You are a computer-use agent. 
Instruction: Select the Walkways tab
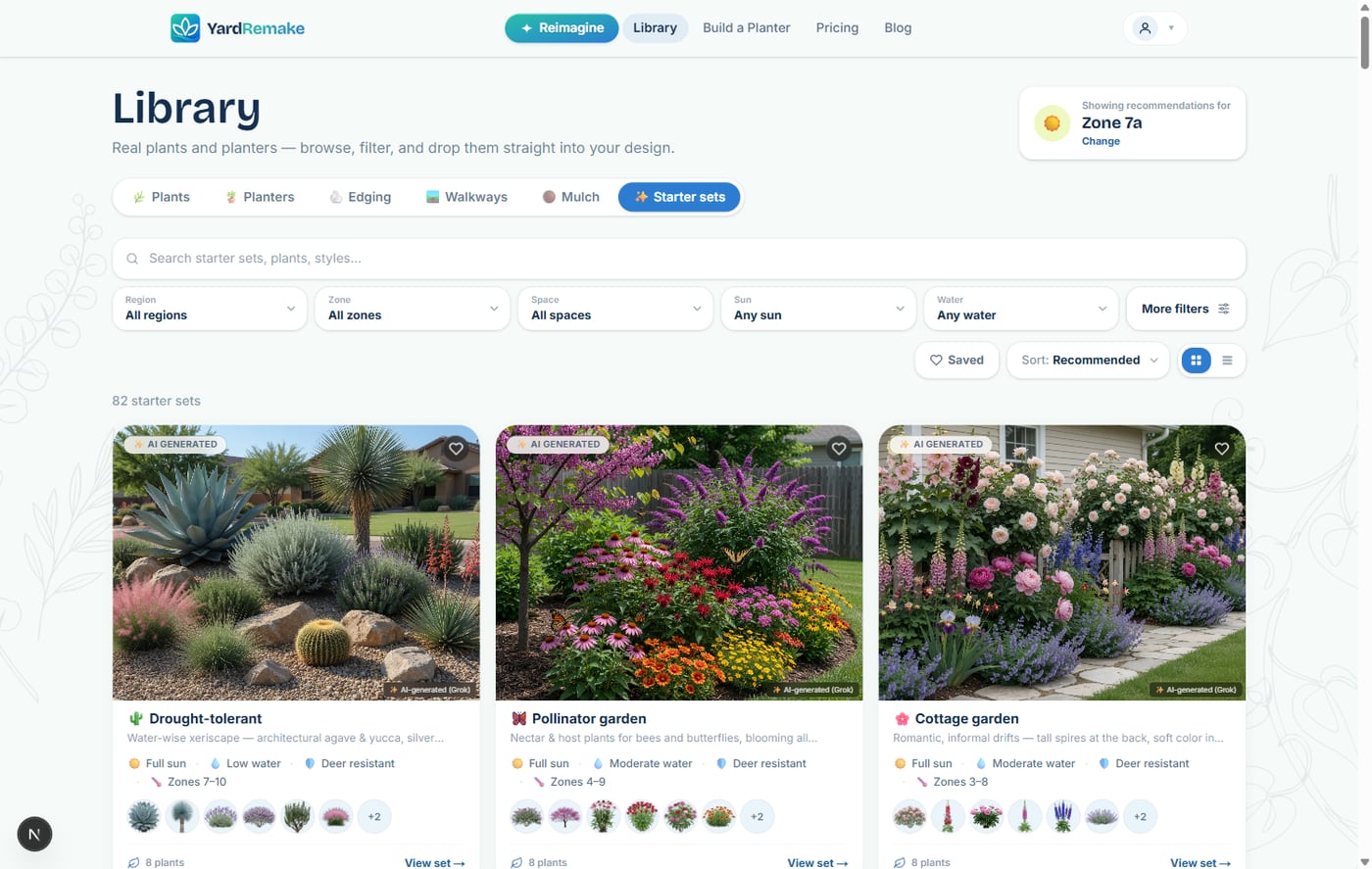466,197
